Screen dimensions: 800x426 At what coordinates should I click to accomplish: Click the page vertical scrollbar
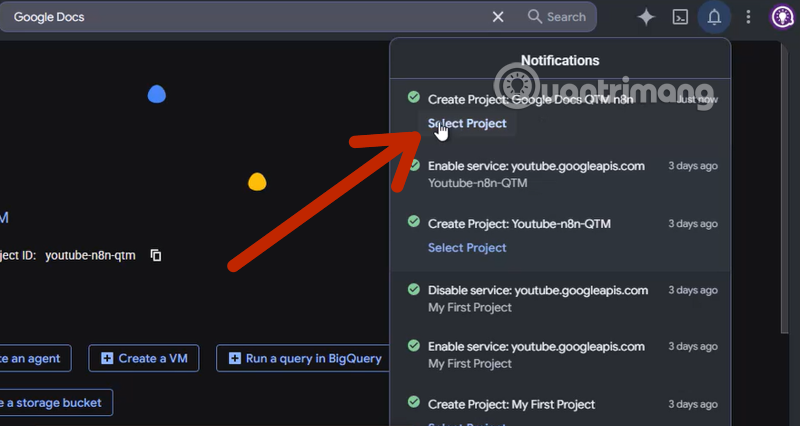785,189
